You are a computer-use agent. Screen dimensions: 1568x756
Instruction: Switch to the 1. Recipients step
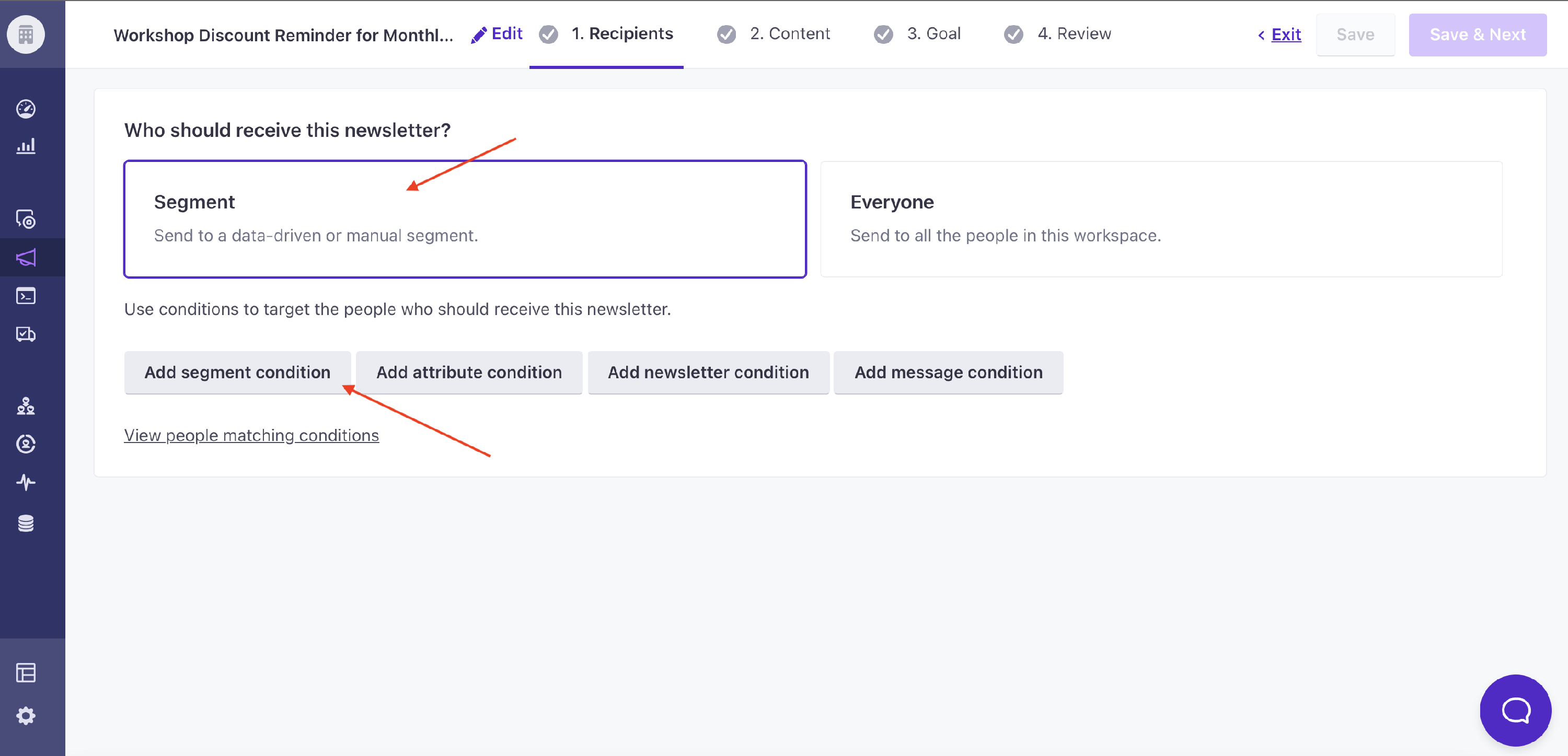(606, 34)
